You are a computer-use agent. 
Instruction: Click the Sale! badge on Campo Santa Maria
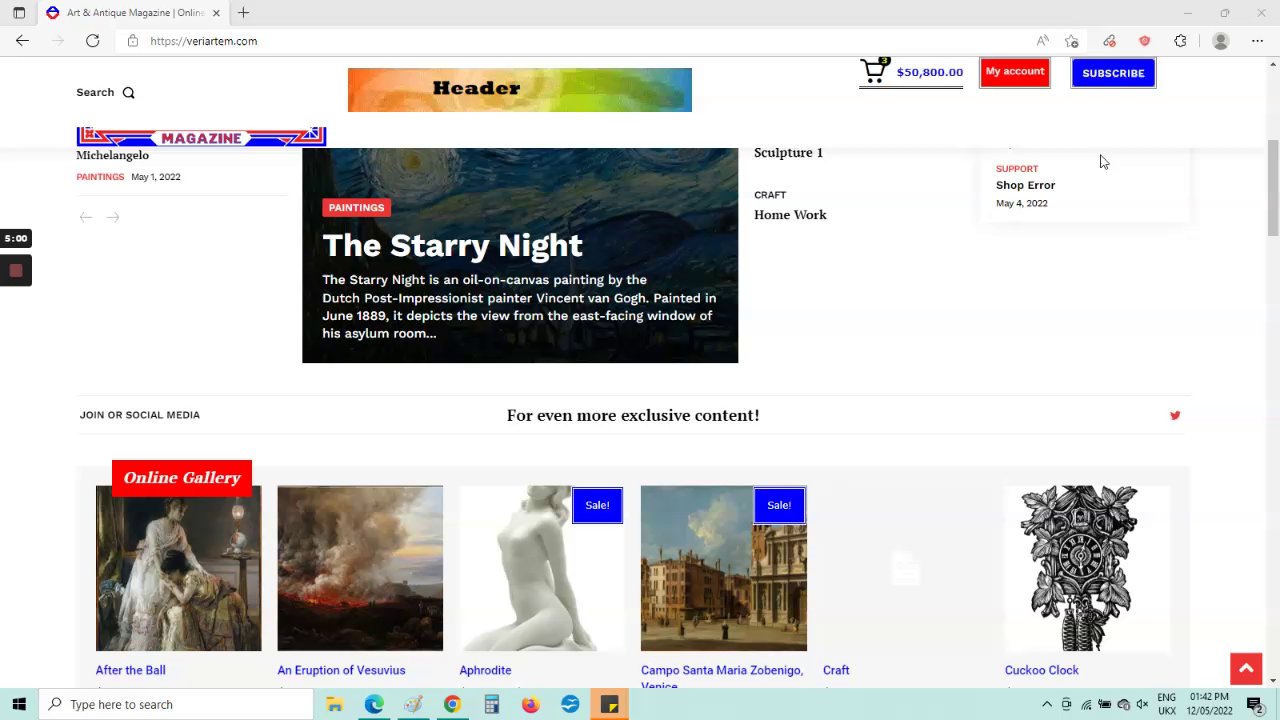(x=779, y=505)
